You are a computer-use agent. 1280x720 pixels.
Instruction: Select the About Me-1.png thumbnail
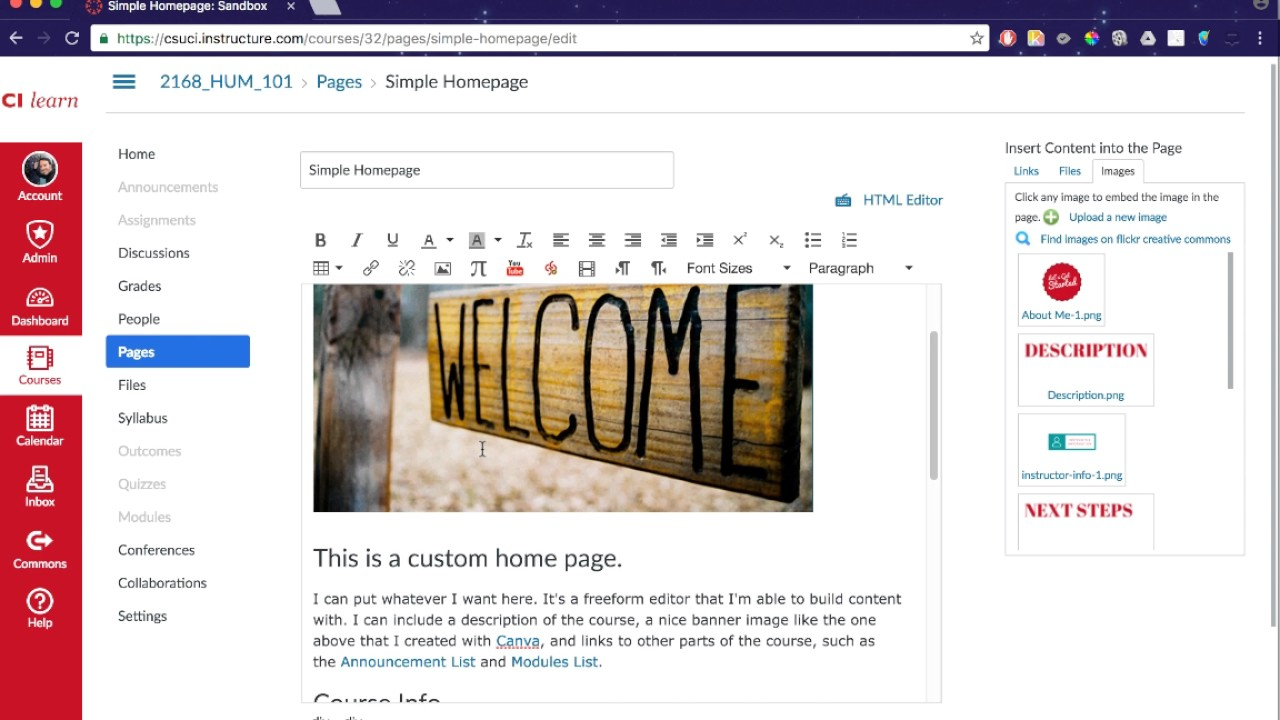tap(1061, 289)
